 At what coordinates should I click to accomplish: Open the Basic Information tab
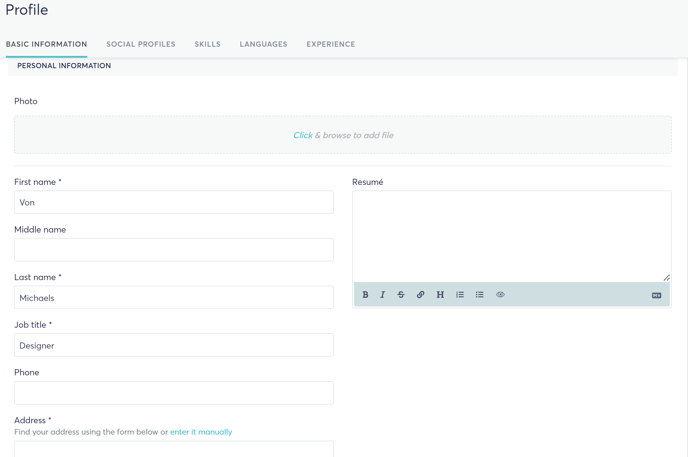click(x=47, y=44)
